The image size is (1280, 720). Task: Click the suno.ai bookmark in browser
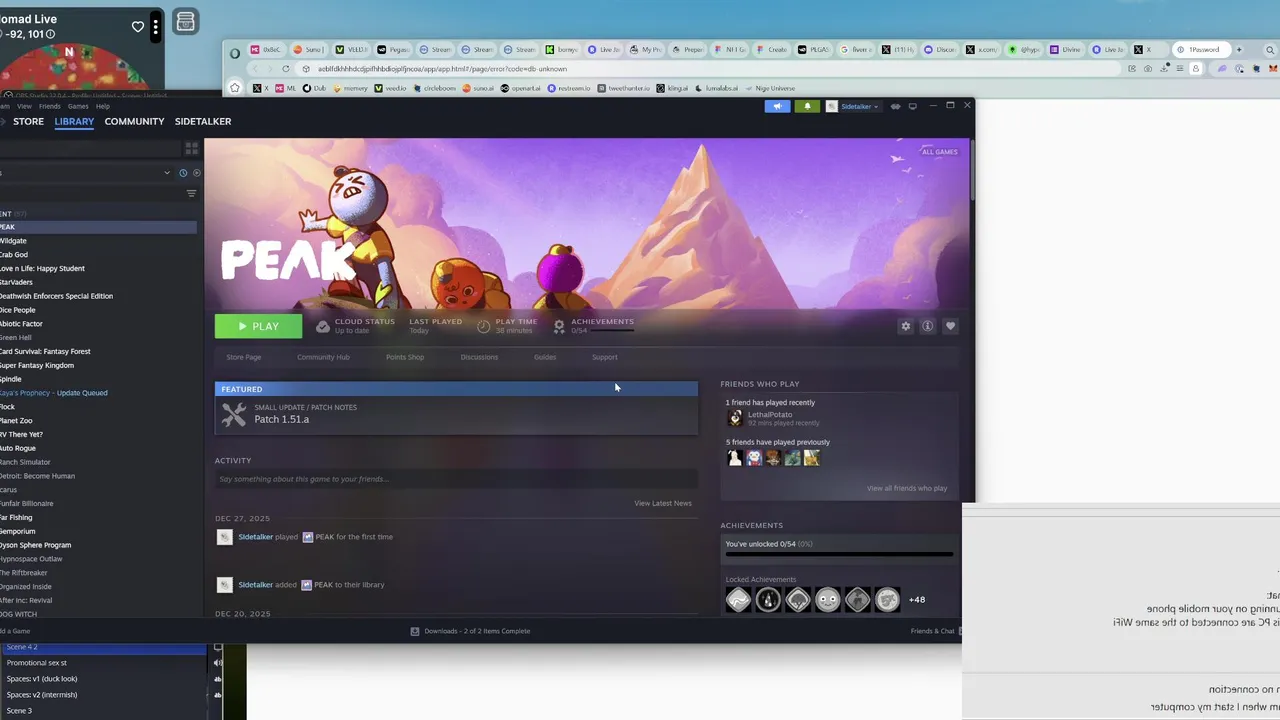479,88
